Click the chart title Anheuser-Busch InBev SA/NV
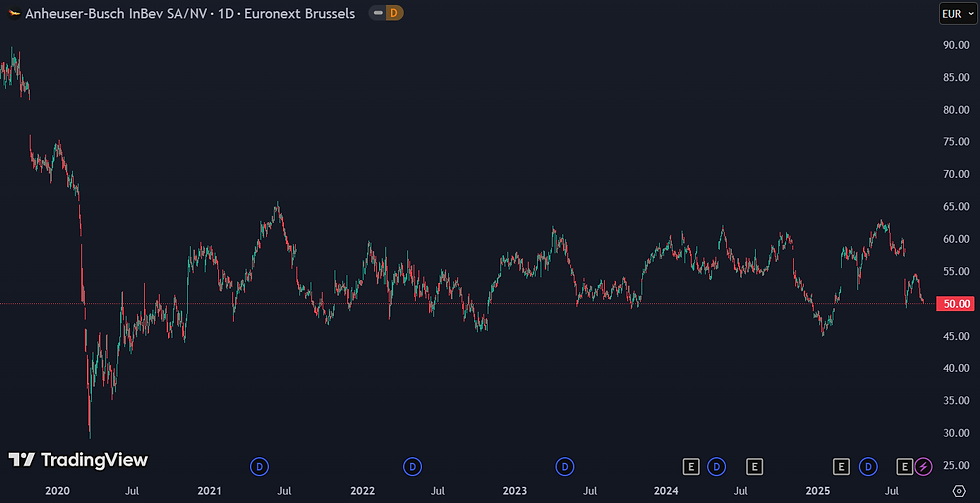 (x=118, y=14)
